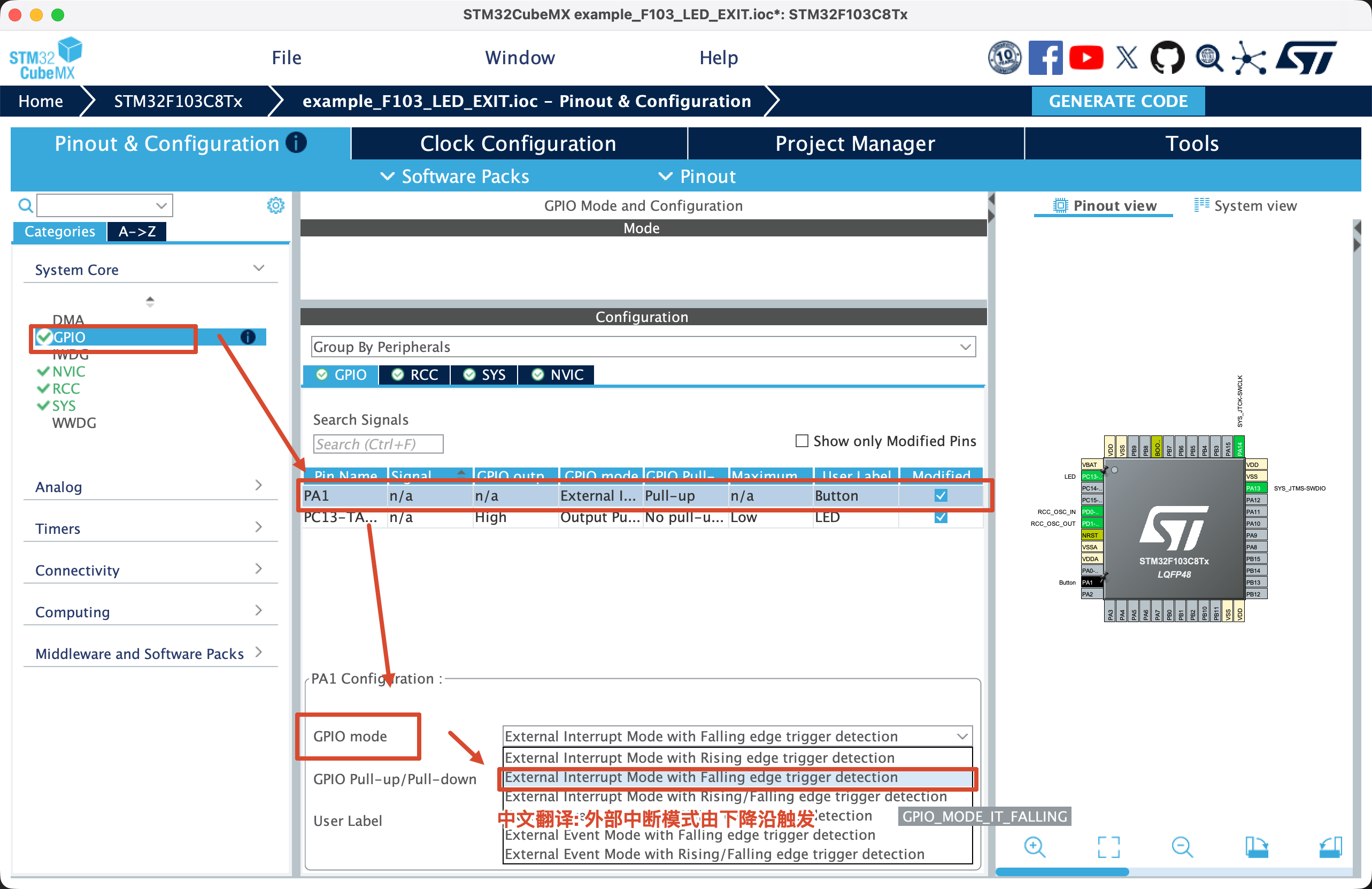The image size is (1372, 889).
Task: Select the PC13 LED pin on the chip
Action: [x=1091, y=476]
